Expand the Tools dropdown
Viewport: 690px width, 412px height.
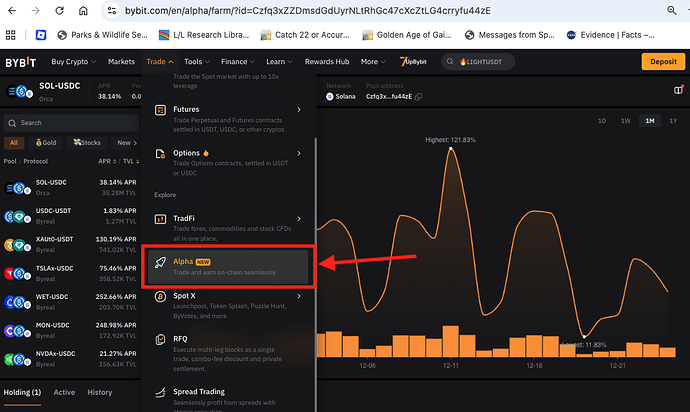pyautogui.click(x=197, y=62)
